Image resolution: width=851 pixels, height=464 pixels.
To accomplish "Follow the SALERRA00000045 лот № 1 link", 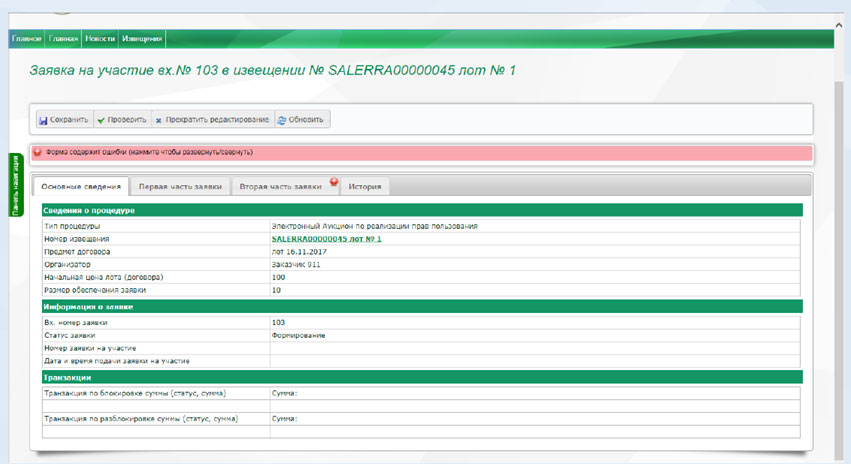I will point(326,239).
